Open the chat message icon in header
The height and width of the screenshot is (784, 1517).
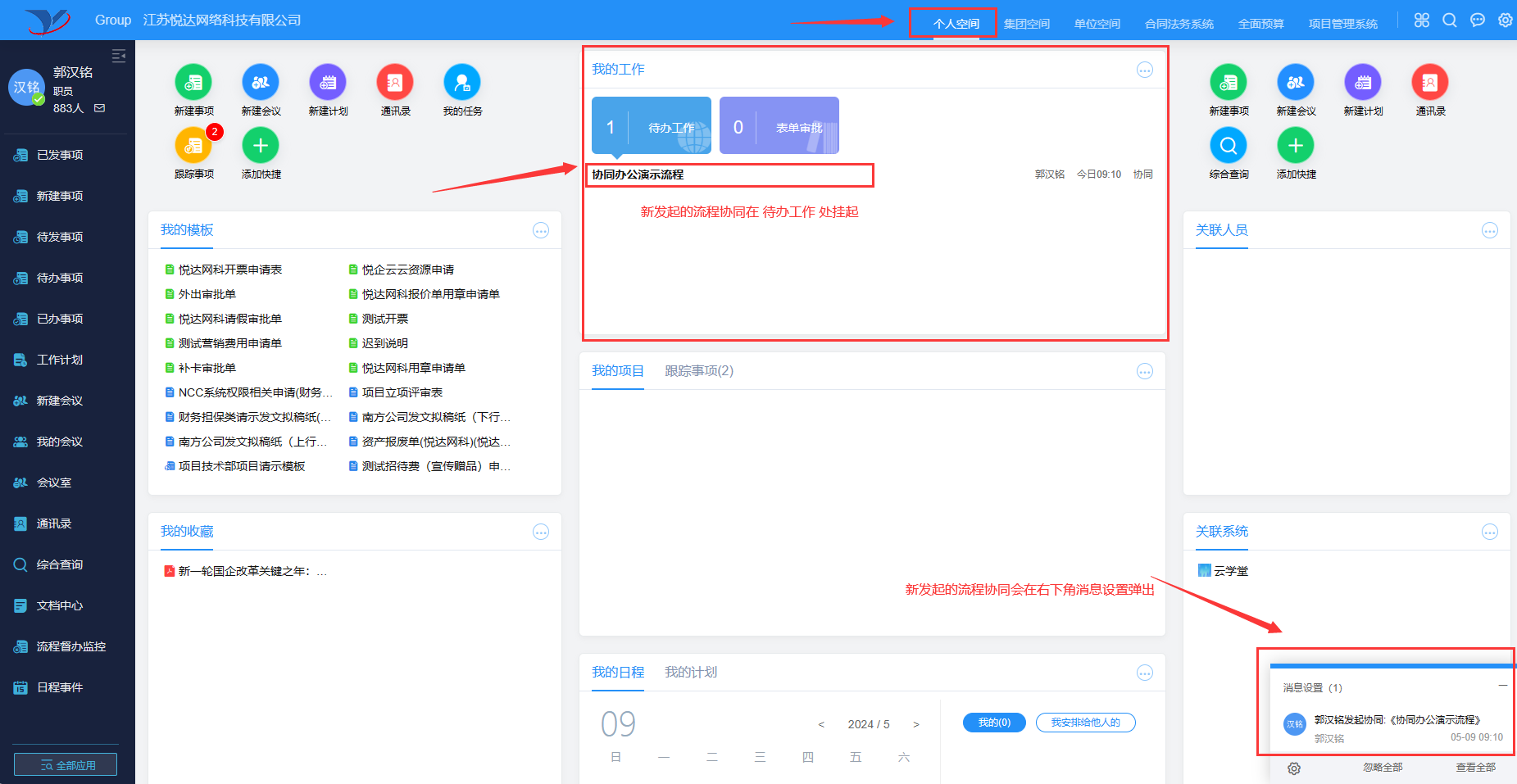pos(1478,20)
